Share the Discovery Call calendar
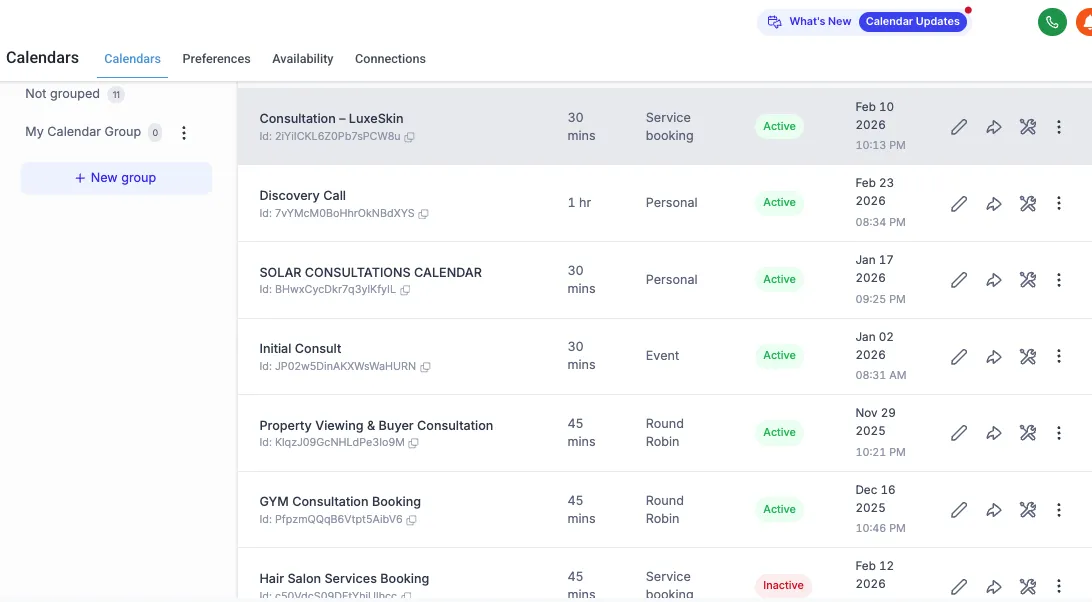This screenshot has height=602, width=1092. (x=994, y=204)
